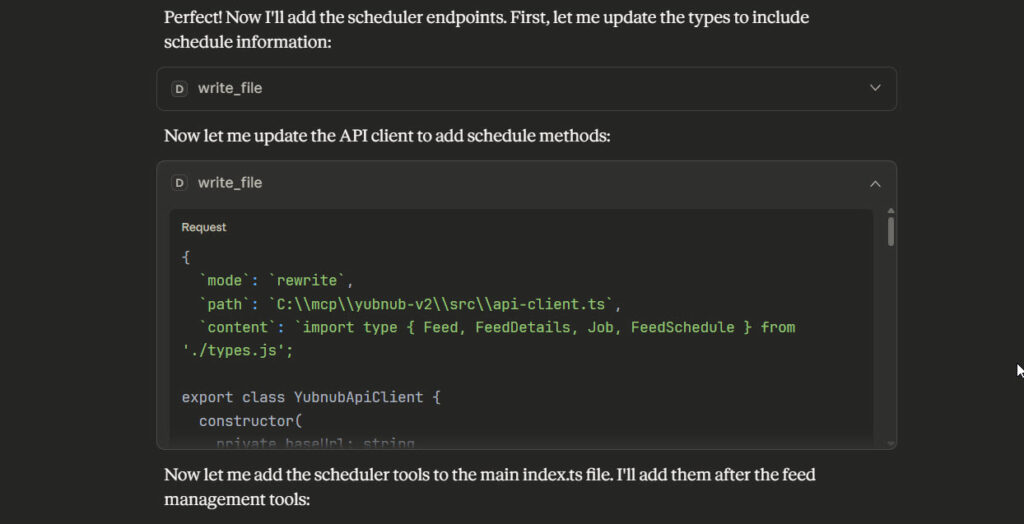Click the 'update the API client' sentence
The height and width of the screenshot is (524, 1024).
(387, 135)
